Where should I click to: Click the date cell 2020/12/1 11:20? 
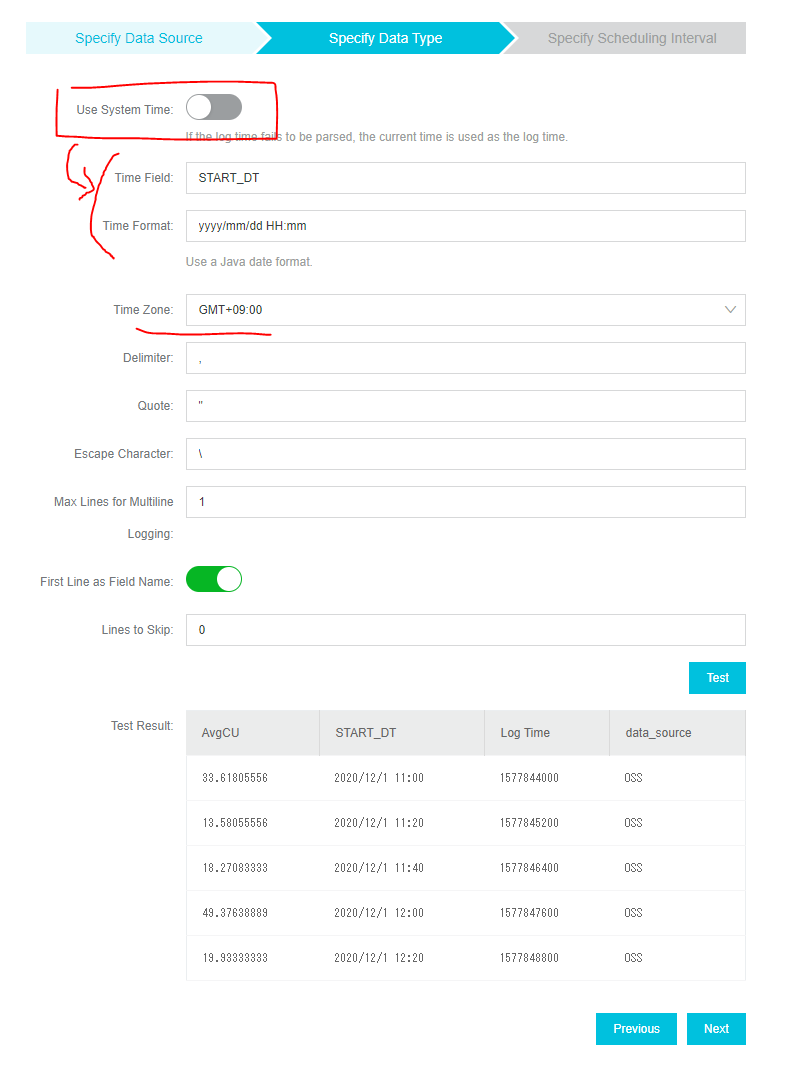(379, 823)
